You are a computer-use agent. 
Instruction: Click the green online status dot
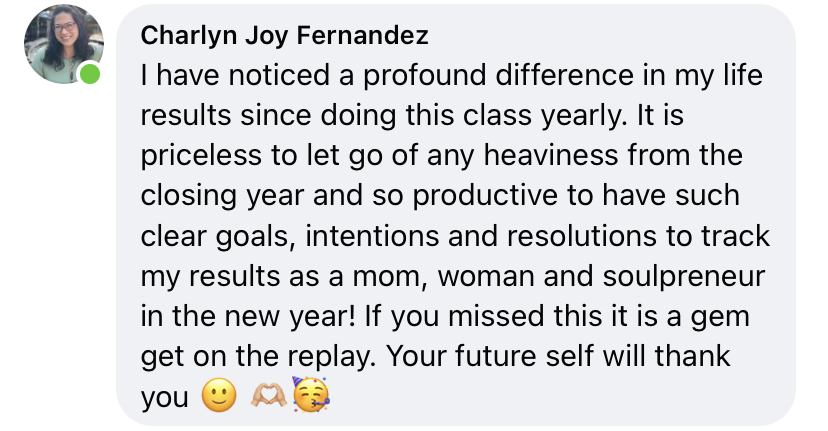pos(90,73)
